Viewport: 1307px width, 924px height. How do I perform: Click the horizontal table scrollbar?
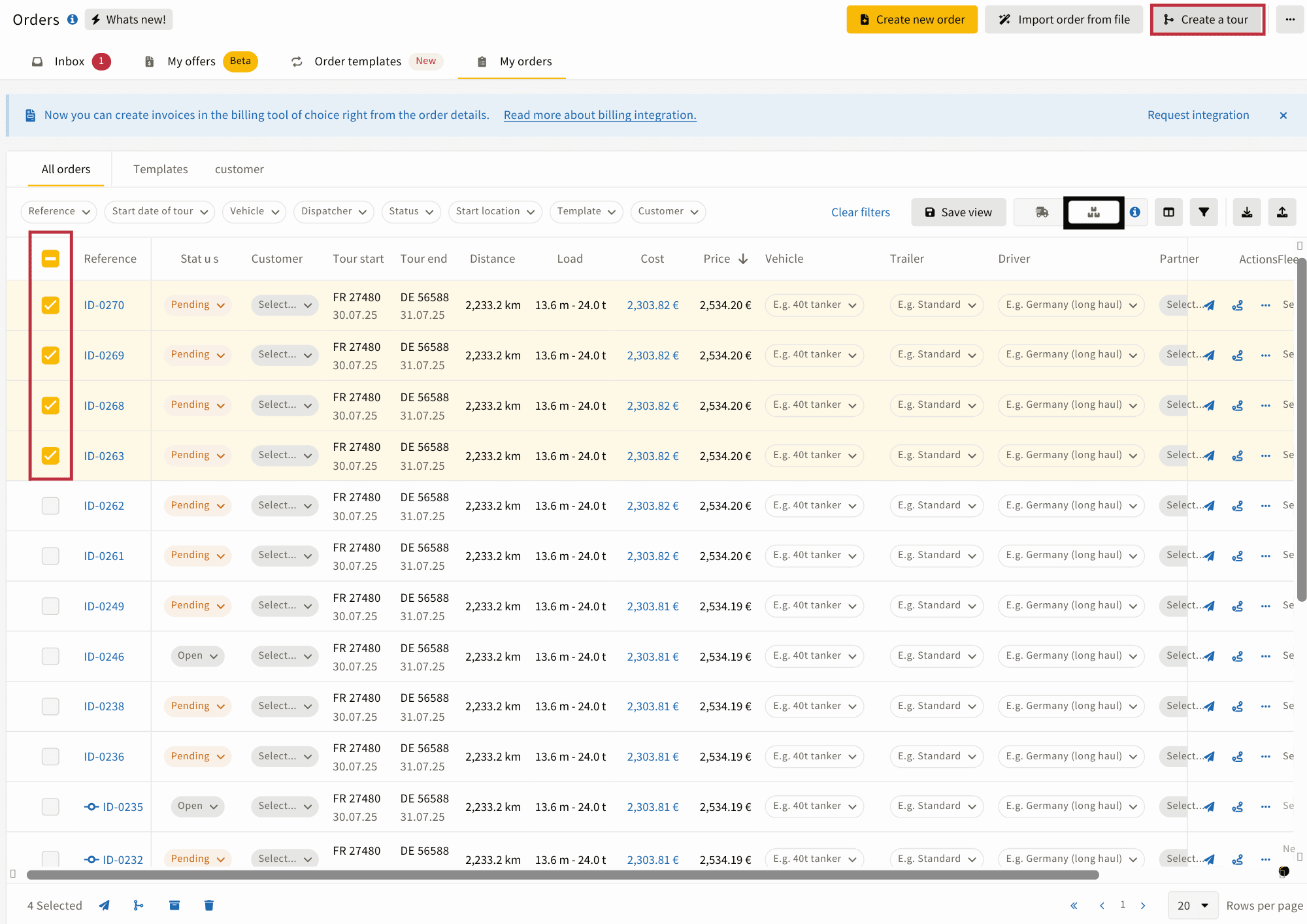(x=562, y=875)
